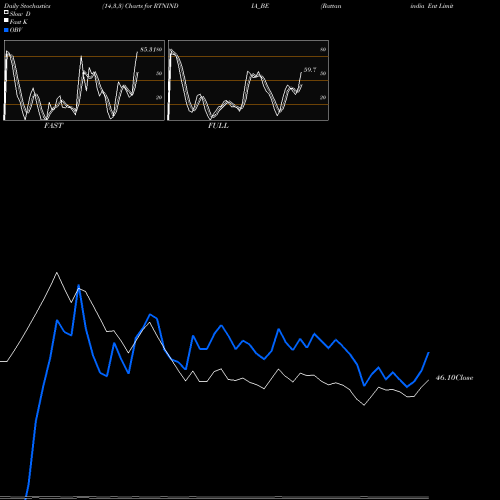500x500 pixels.
Task: Open the FAST stochastics chart panel
Action: click(x=84, y=80)
